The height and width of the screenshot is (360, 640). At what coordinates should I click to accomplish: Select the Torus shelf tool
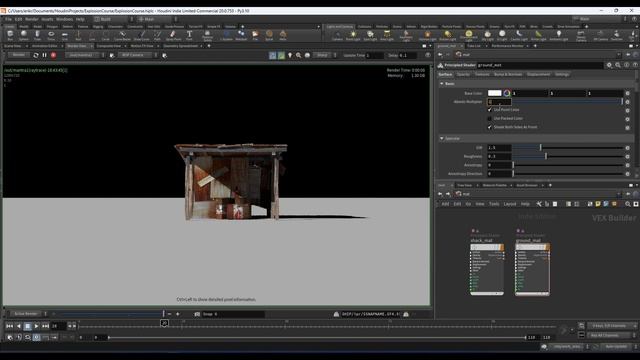[51, 36]
